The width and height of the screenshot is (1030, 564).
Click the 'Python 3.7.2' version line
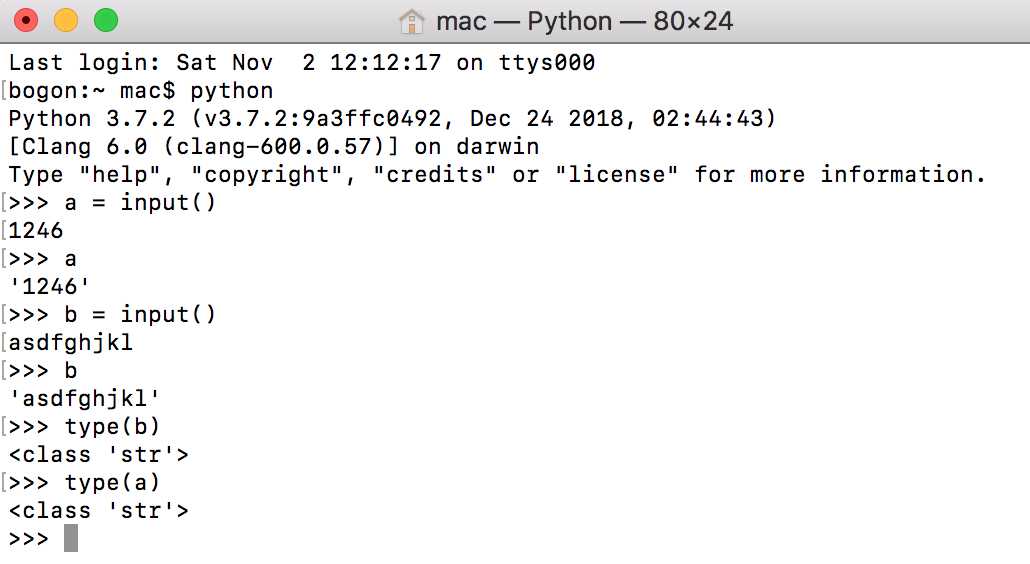pyautogui.click(x=392, y=119)
